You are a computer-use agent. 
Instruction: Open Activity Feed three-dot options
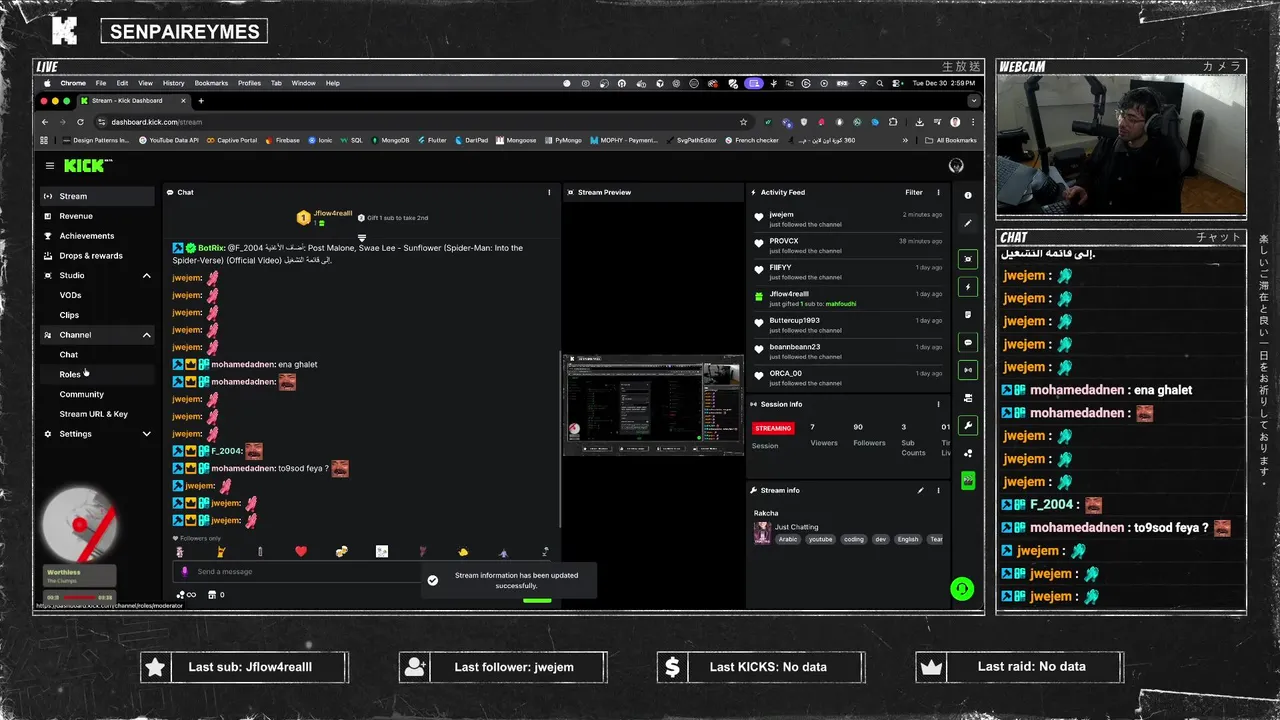coord(938,192)
